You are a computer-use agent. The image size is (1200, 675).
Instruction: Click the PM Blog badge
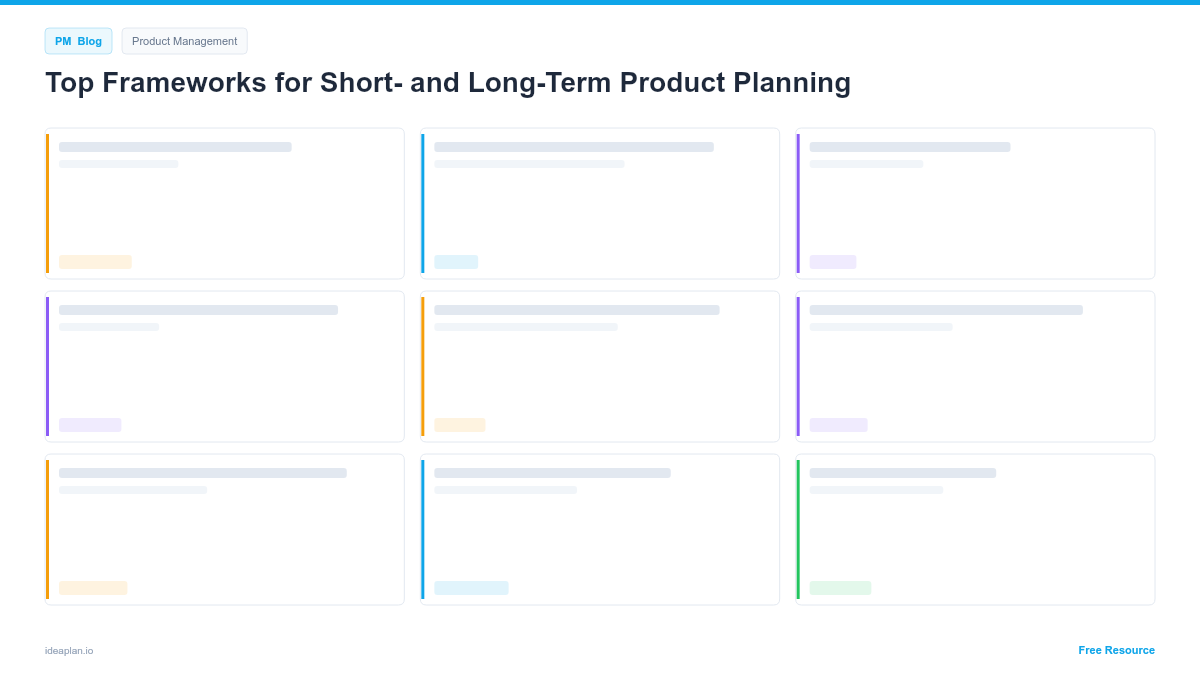pyautogui.click(x=78, y=41)
